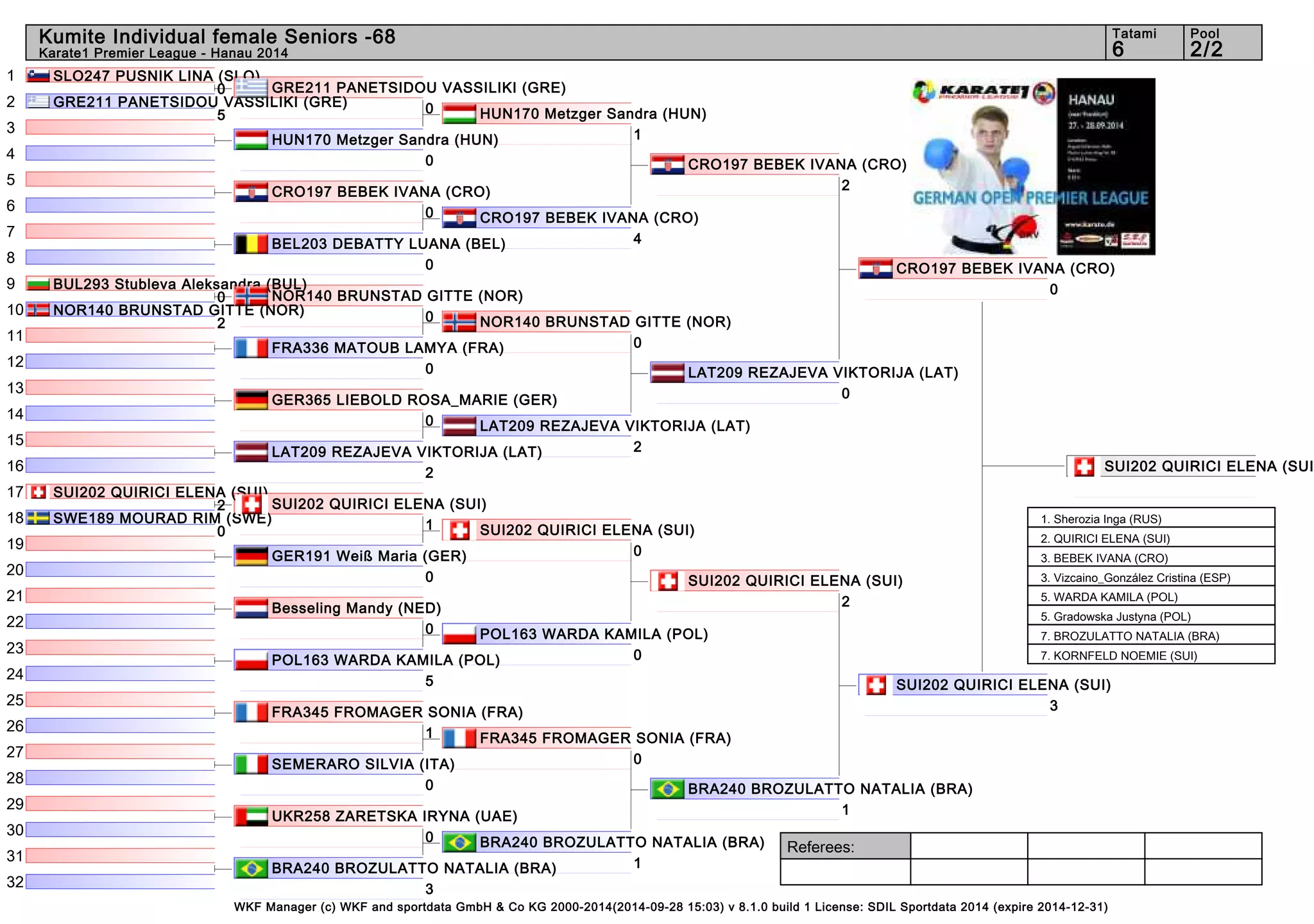
Task: Click the Latvian flag beside quarterfinal REZAJEVA VIKTORIJA
Action: click(x=667, y=372)
